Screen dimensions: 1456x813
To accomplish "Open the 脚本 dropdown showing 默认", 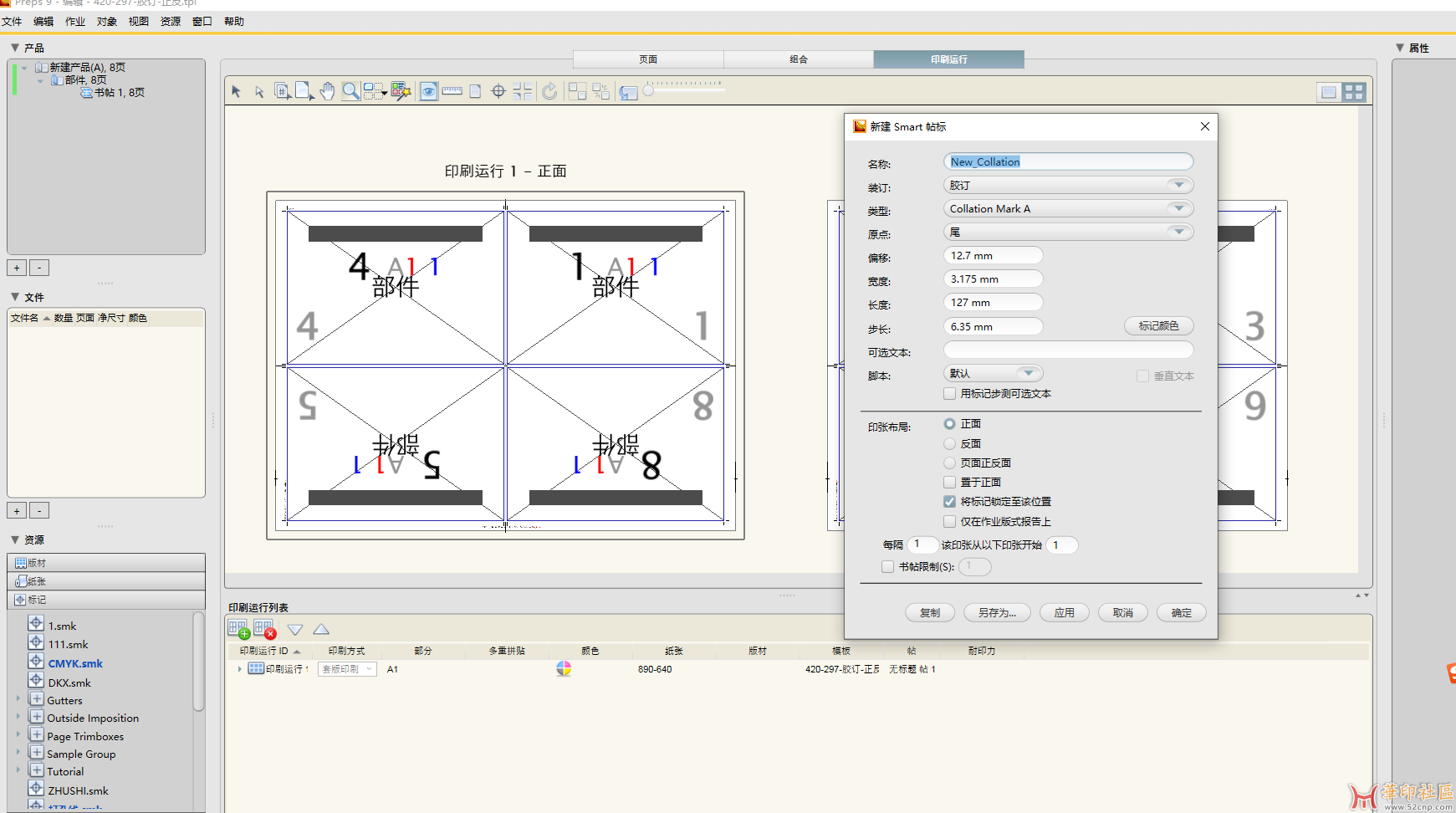I will tap(993, 373).
